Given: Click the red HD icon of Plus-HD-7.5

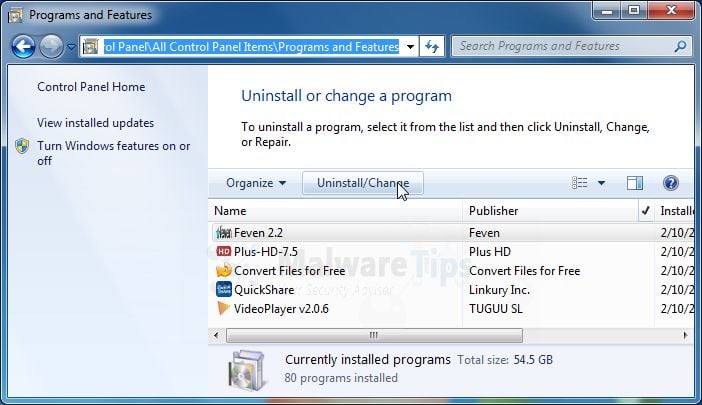Looking at the screenshot, I should pyautogui.click(x=223, y=252).
